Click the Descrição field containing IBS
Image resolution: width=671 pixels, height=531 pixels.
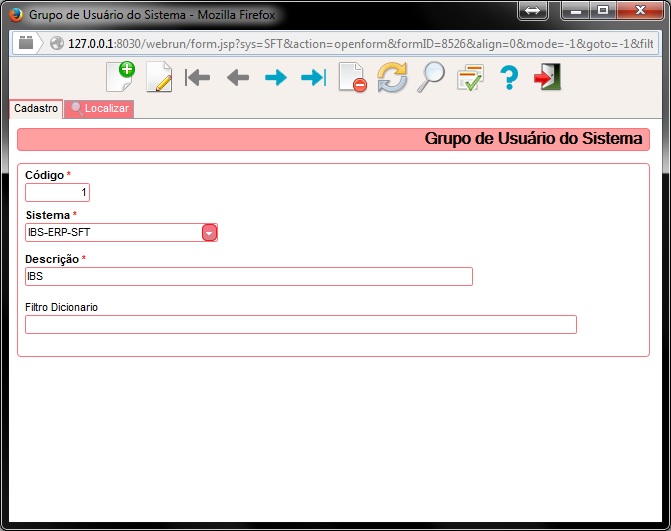pyautogui.click(x=249, y=276)
